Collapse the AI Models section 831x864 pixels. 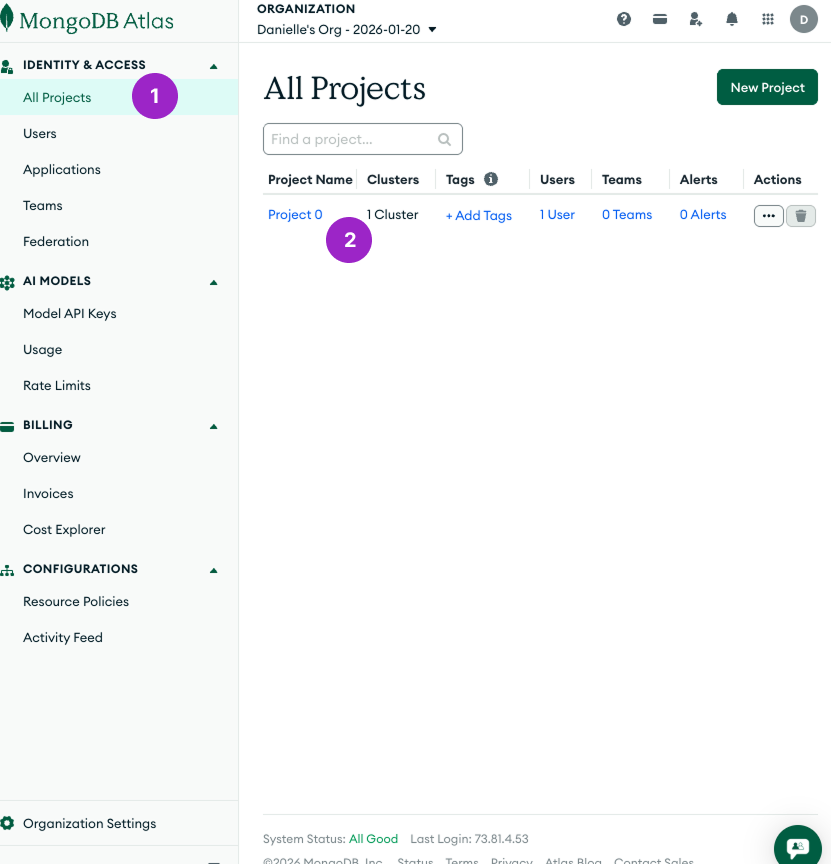tap(213, 282)
